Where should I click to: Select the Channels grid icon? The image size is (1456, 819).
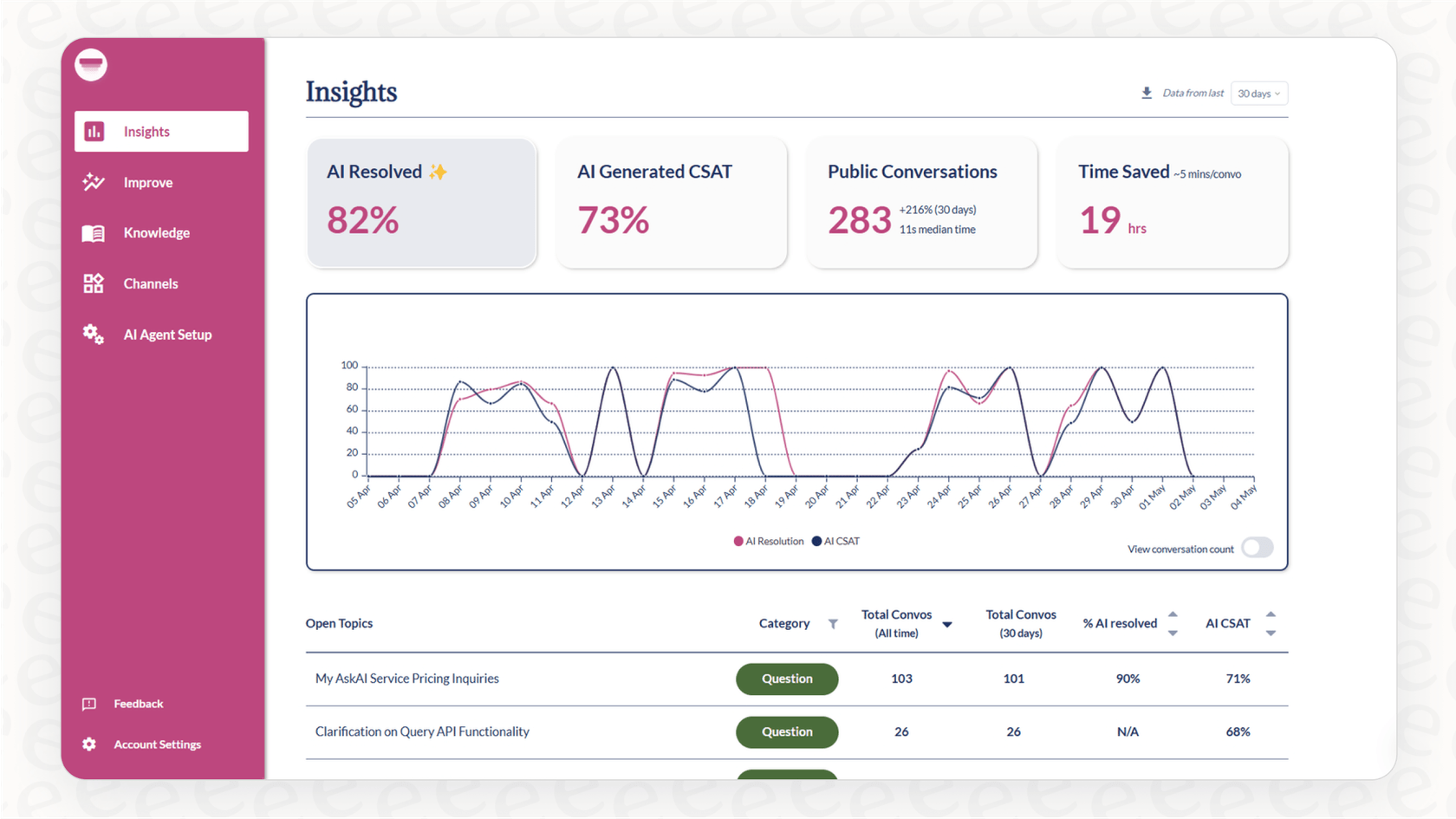pyautogui.click(x=93, y=283)
